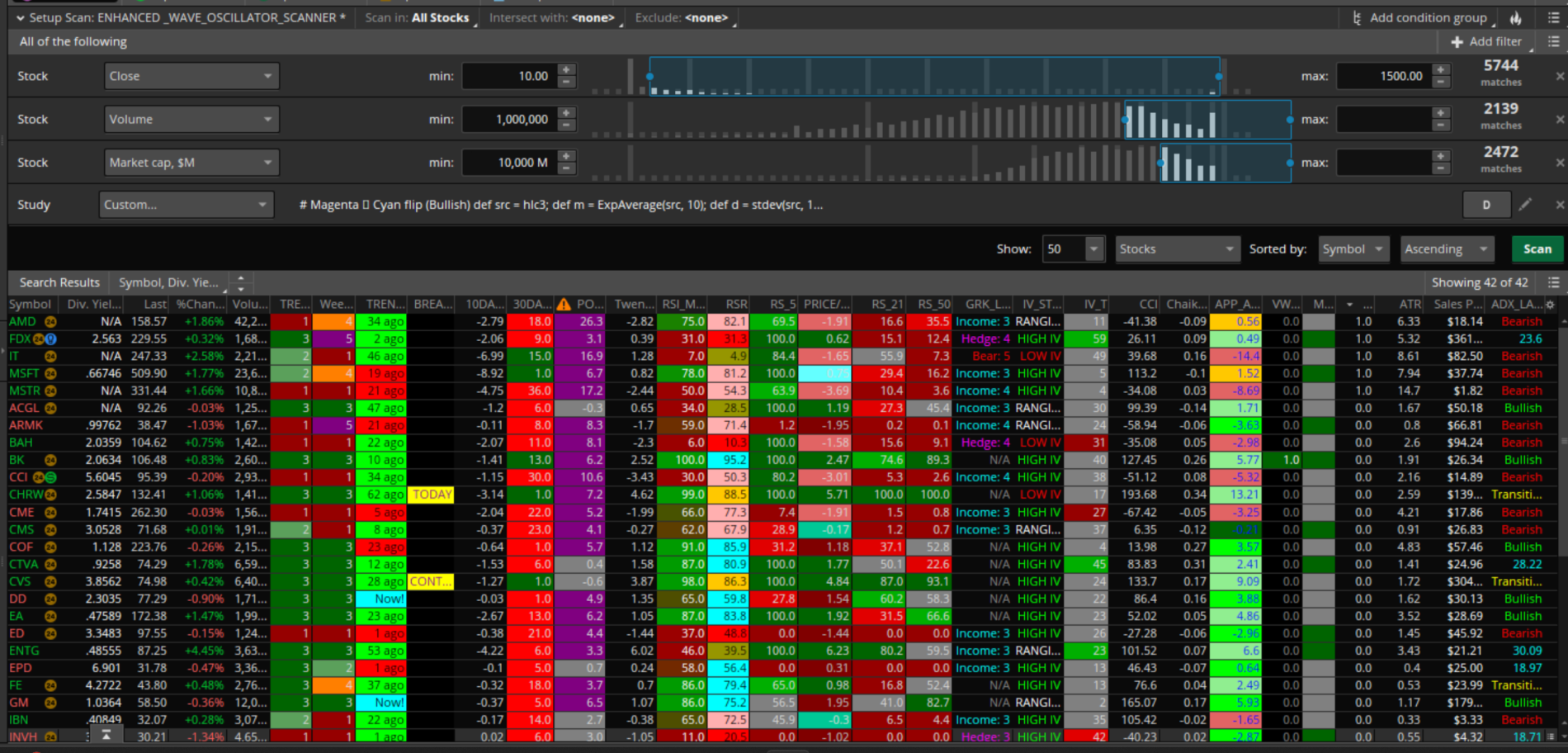Click the AMD symbol link

point(22,322)
